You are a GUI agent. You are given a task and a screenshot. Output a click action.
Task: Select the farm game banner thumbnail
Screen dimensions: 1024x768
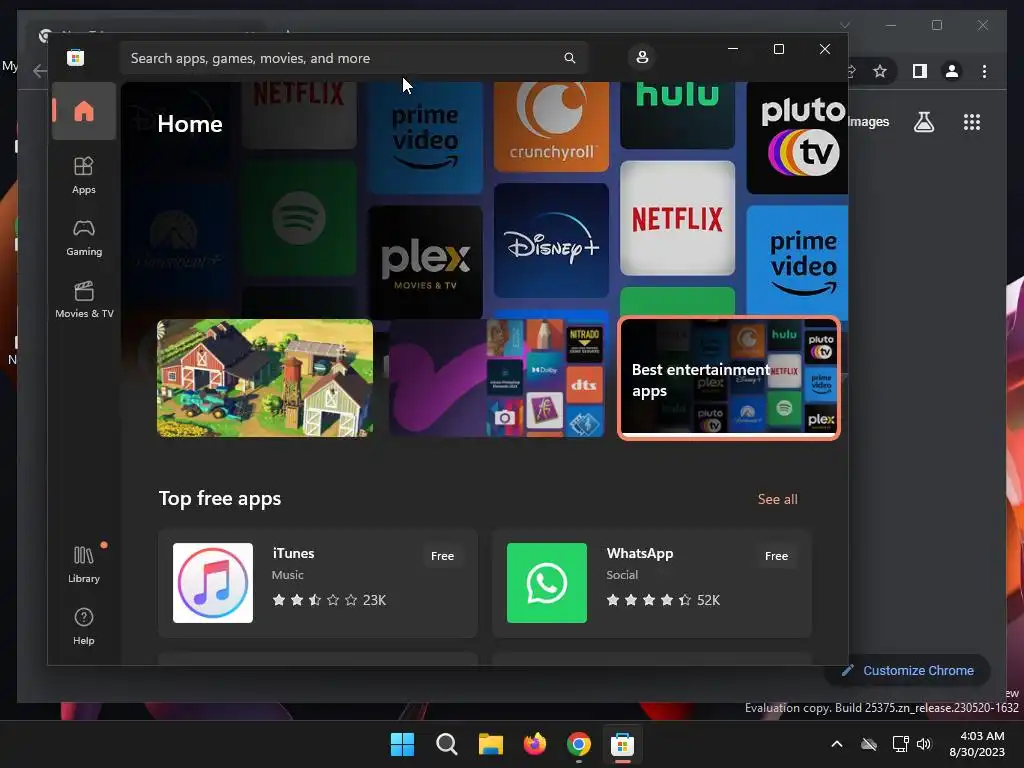[x=265, y=378]
